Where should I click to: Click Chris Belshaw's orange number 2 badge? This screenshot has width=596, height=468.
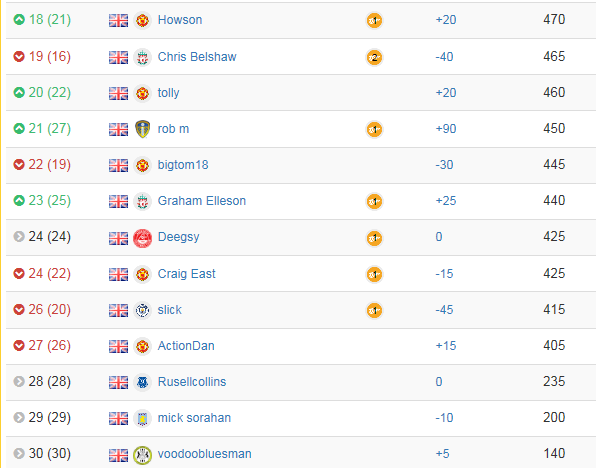[x=374, y=57]
